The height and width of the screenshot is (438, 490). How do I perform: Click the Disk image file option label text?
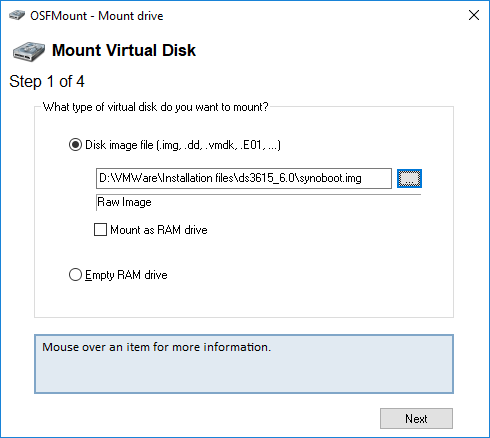(x=183, y=145)
